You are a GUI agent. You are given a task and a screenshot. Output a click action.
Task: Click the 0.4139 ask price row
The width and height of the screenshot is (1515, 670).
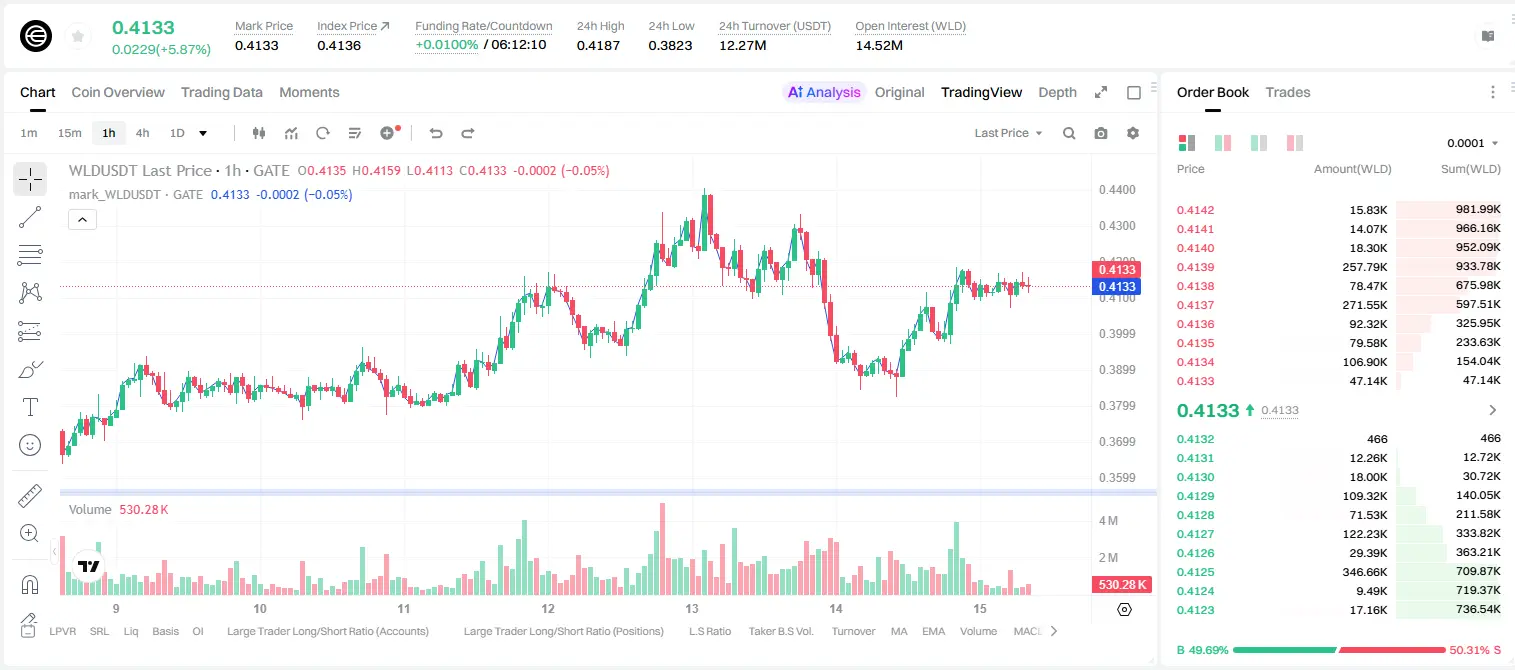coord(1338,267)
